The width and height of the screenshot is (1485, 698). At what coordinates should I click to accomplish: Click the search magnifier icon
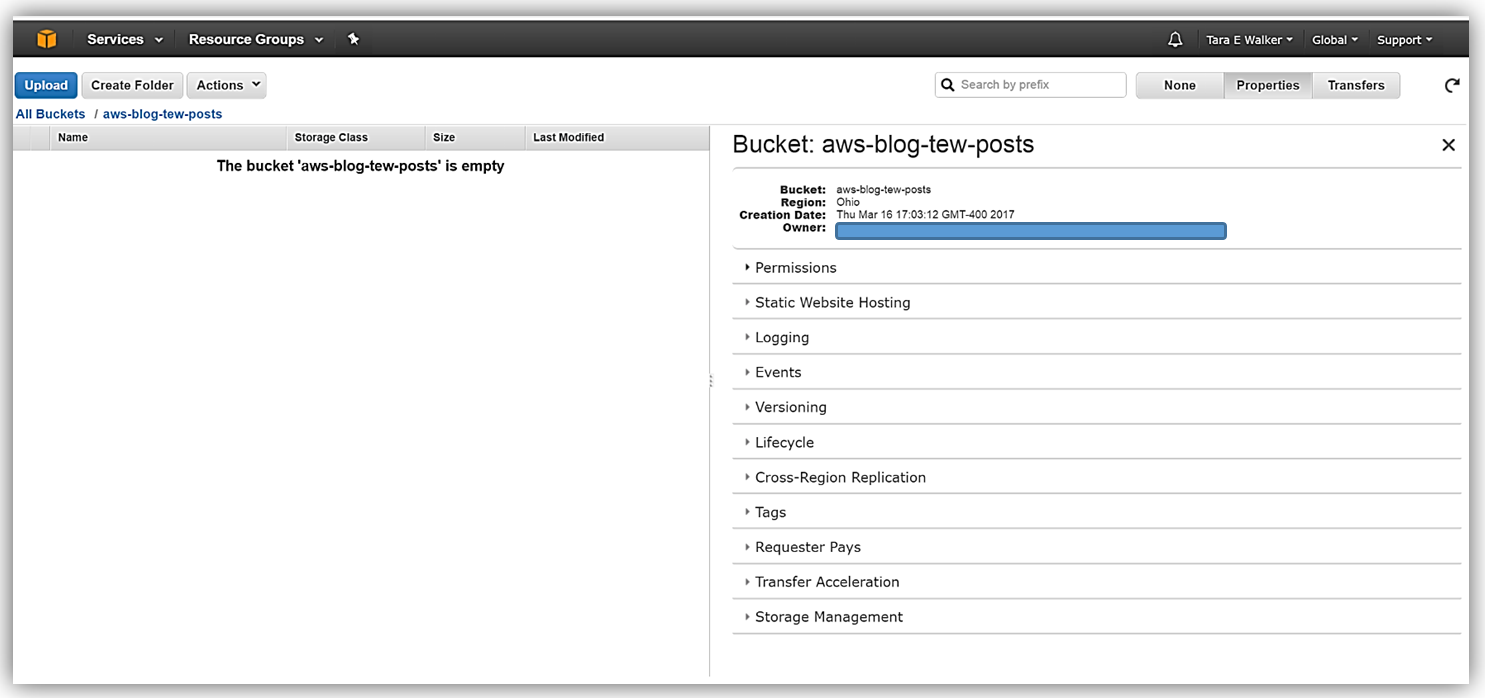pyautogui.click(x=948, y=85)
